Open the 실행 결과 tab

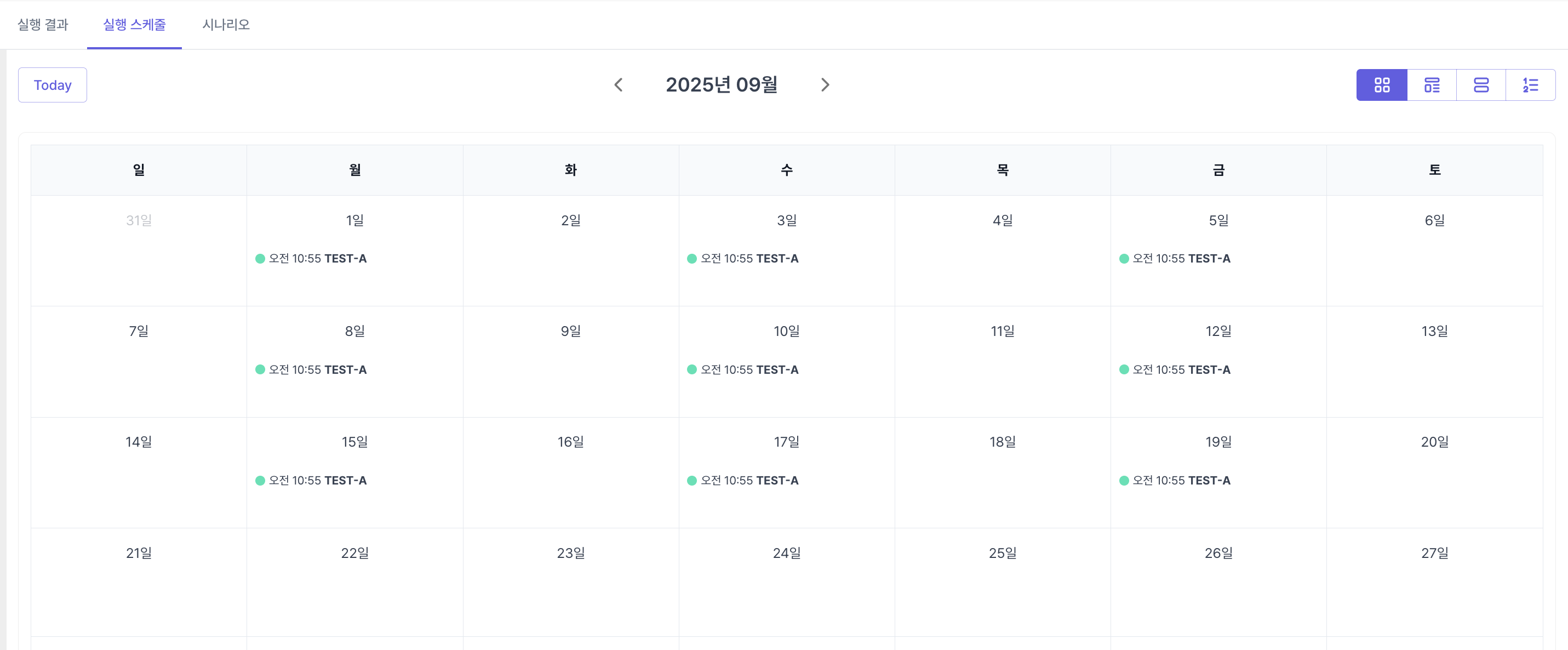pos(43,24)
